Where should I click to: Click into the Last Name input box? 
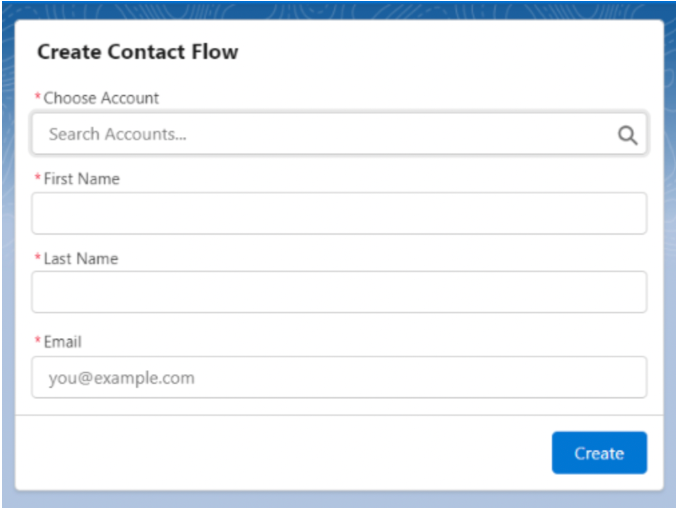coord(339,292)
